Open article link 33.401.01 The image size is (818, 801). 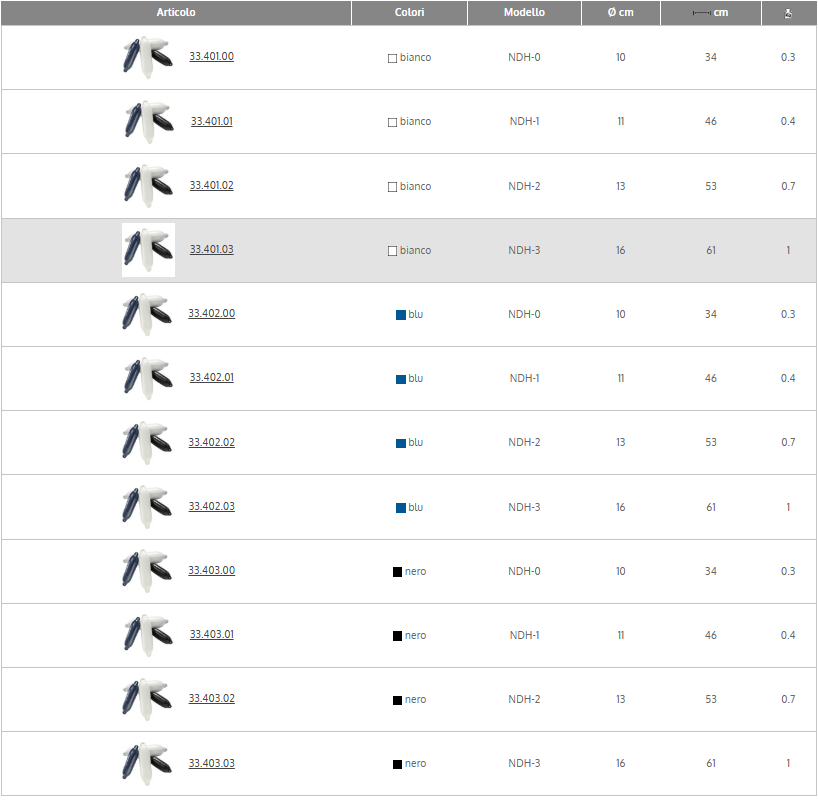point(212,121)
